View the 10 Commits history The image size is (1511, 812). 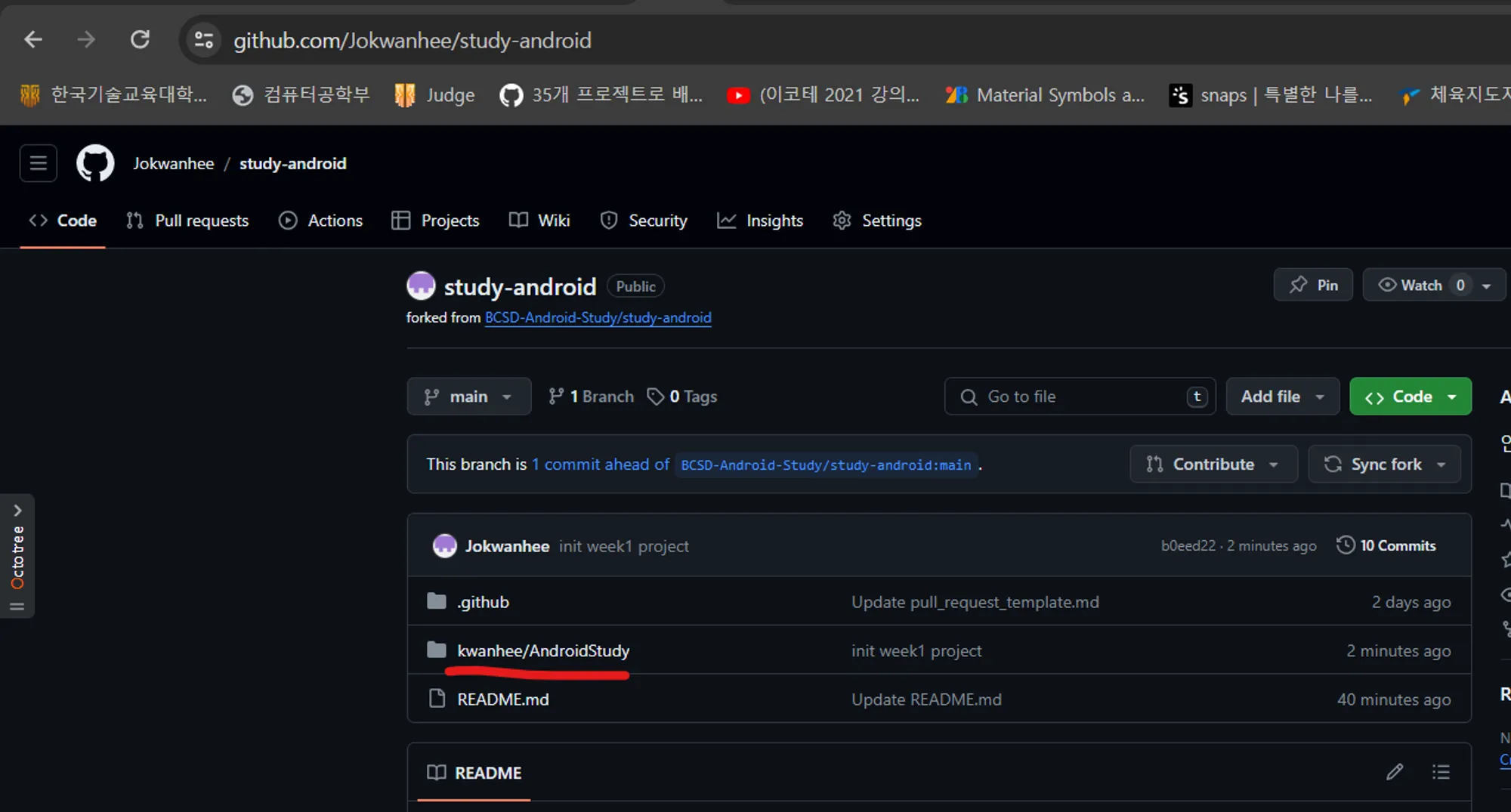1386,545
